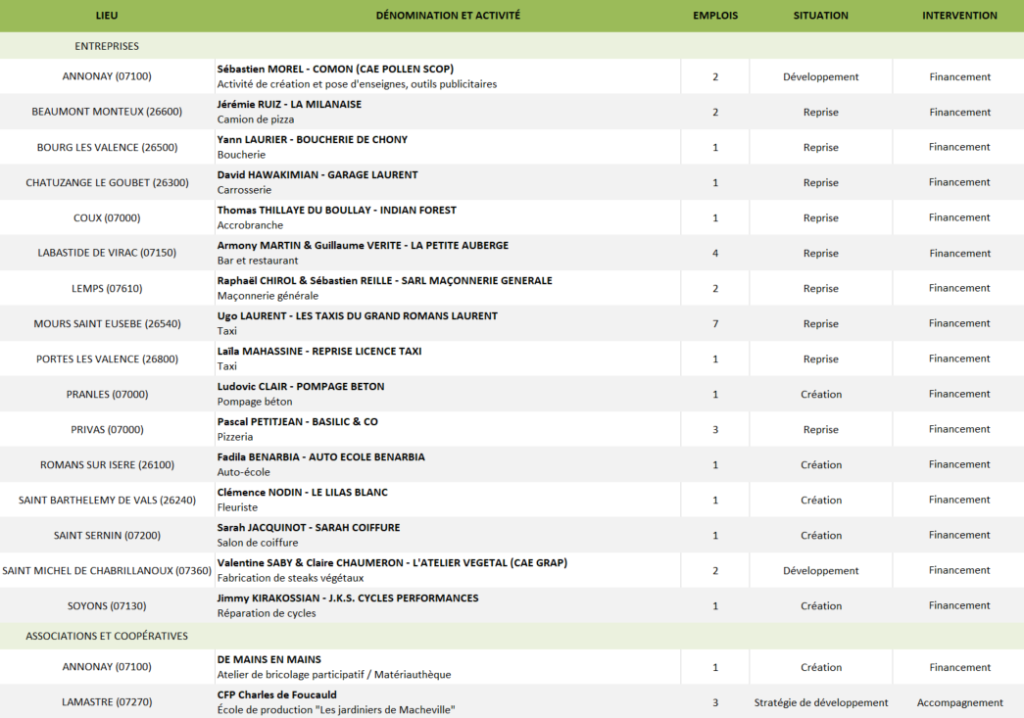Click the Reprise status for LES TAXIS DU GRAND ROMANS

pyautogui.click(x=820, y=323)
